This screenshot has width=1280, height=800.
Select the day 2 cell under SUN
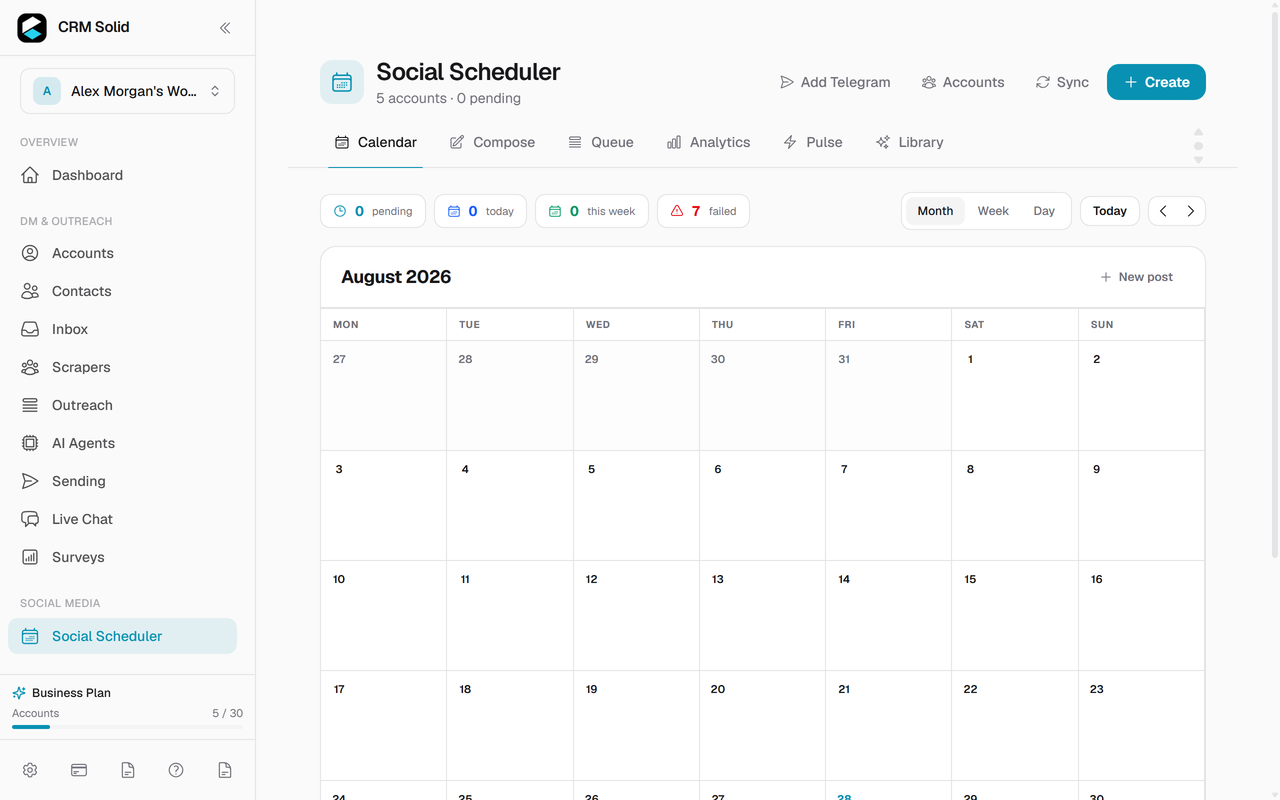pyautogui.click(x=1141, y=396)
